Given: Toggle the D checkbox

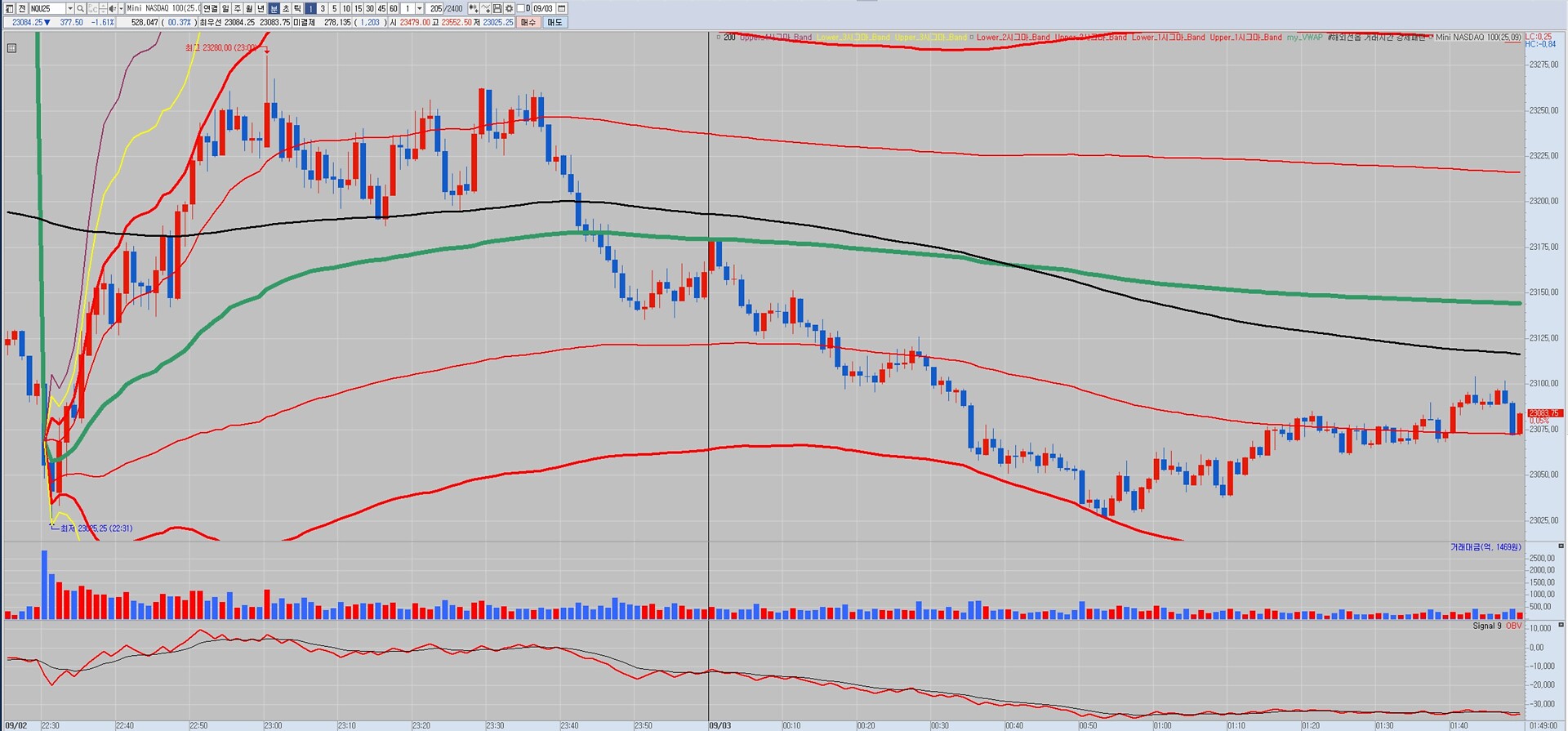Looking at the screenshot, I should 521,8.
